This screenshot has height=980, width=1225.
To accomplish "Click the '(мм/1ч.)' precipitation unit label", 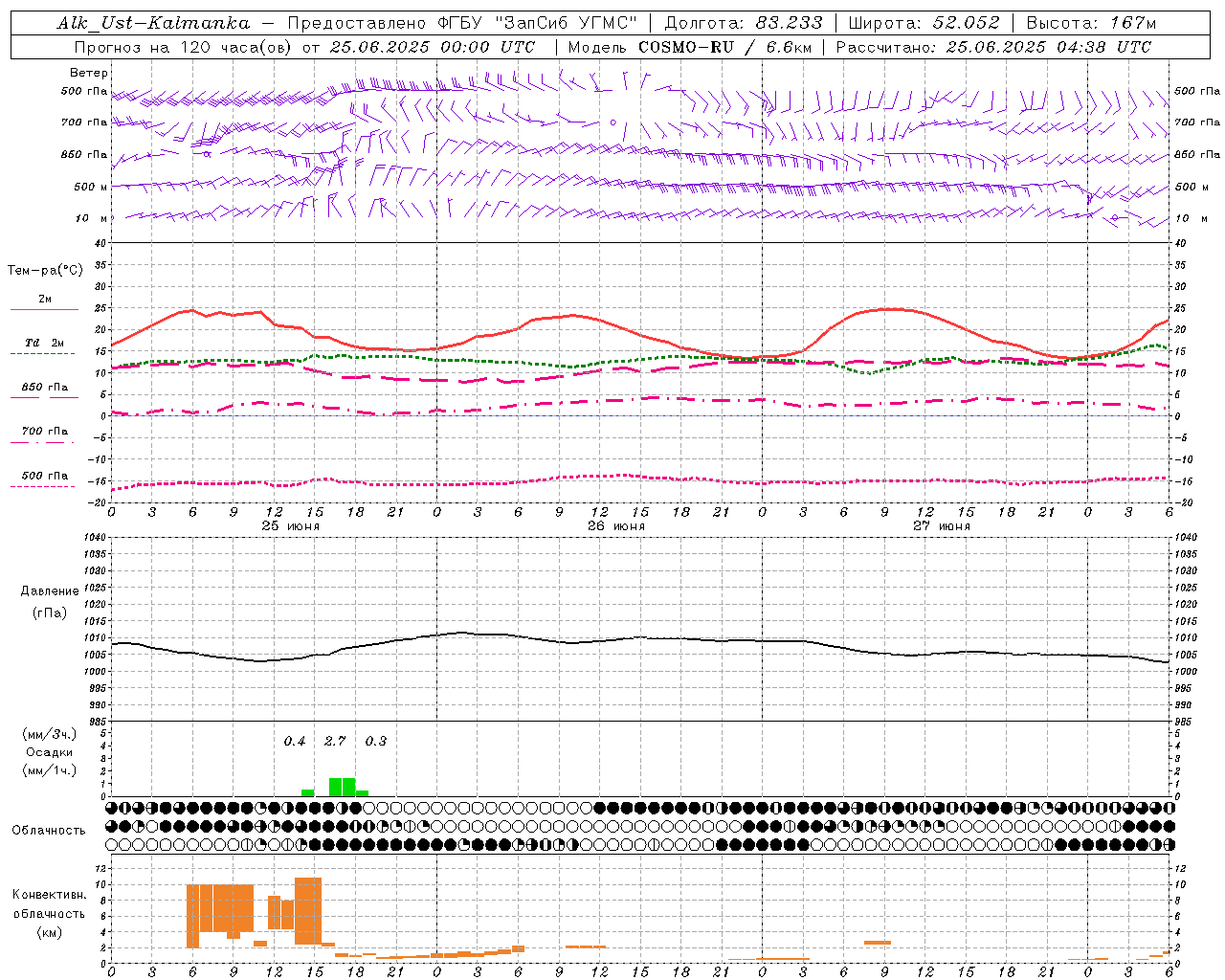I will pyautogui.click(x=50, y=770).
